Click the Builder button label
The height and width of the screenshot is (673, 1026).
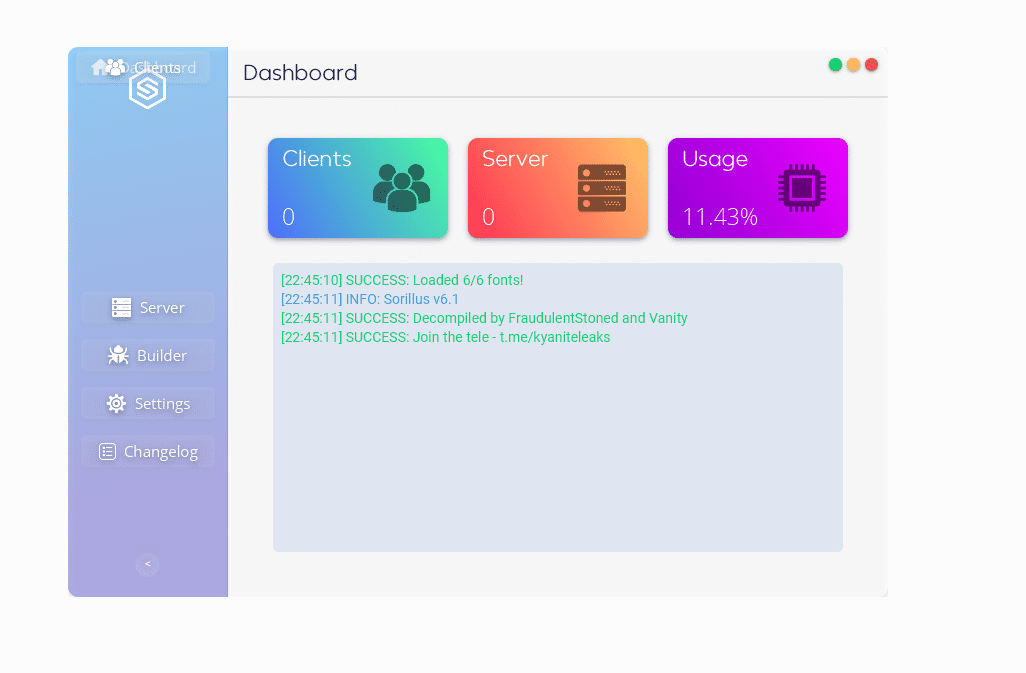[163, 355]
